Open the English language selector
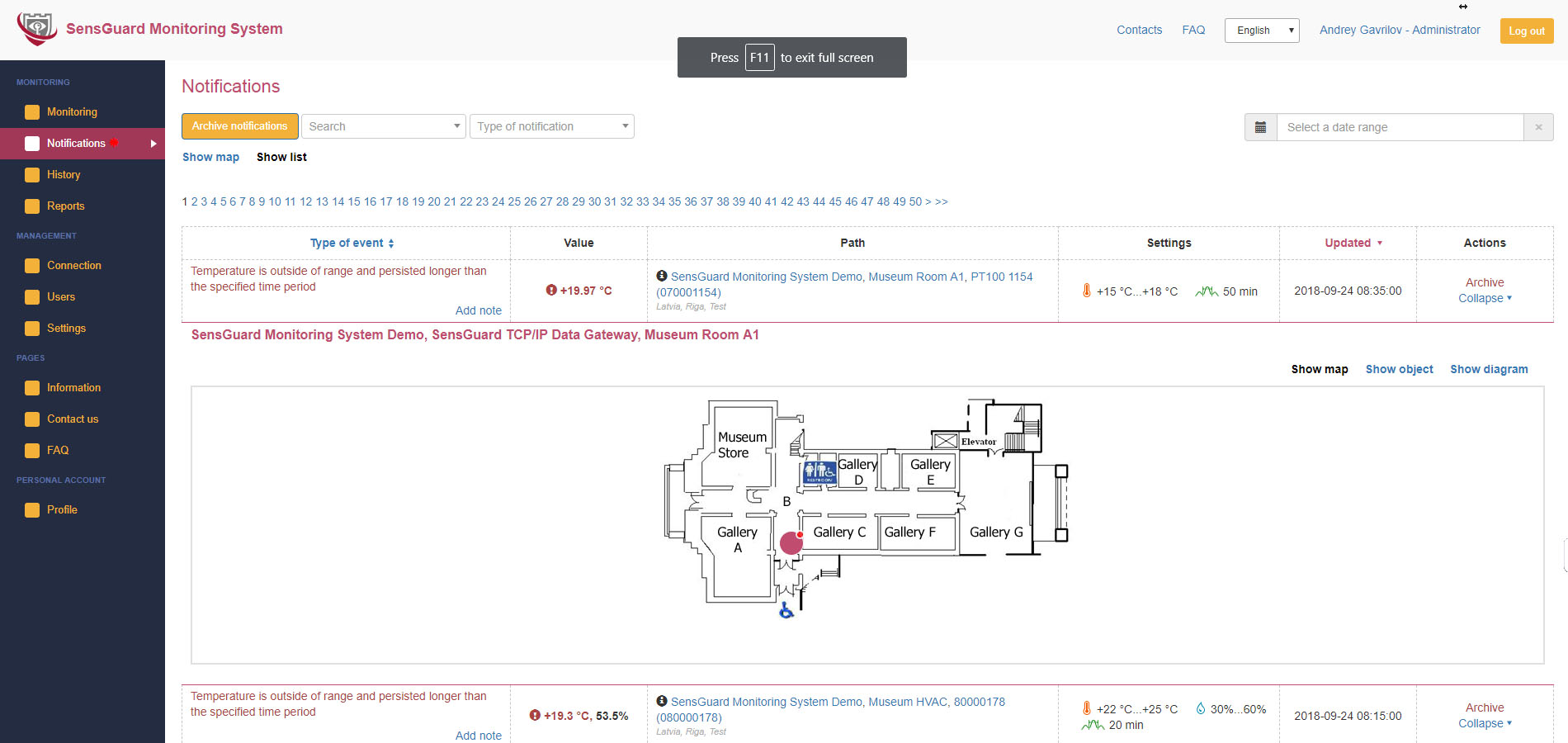The image size is (1568, 743). coord(1261,30)
